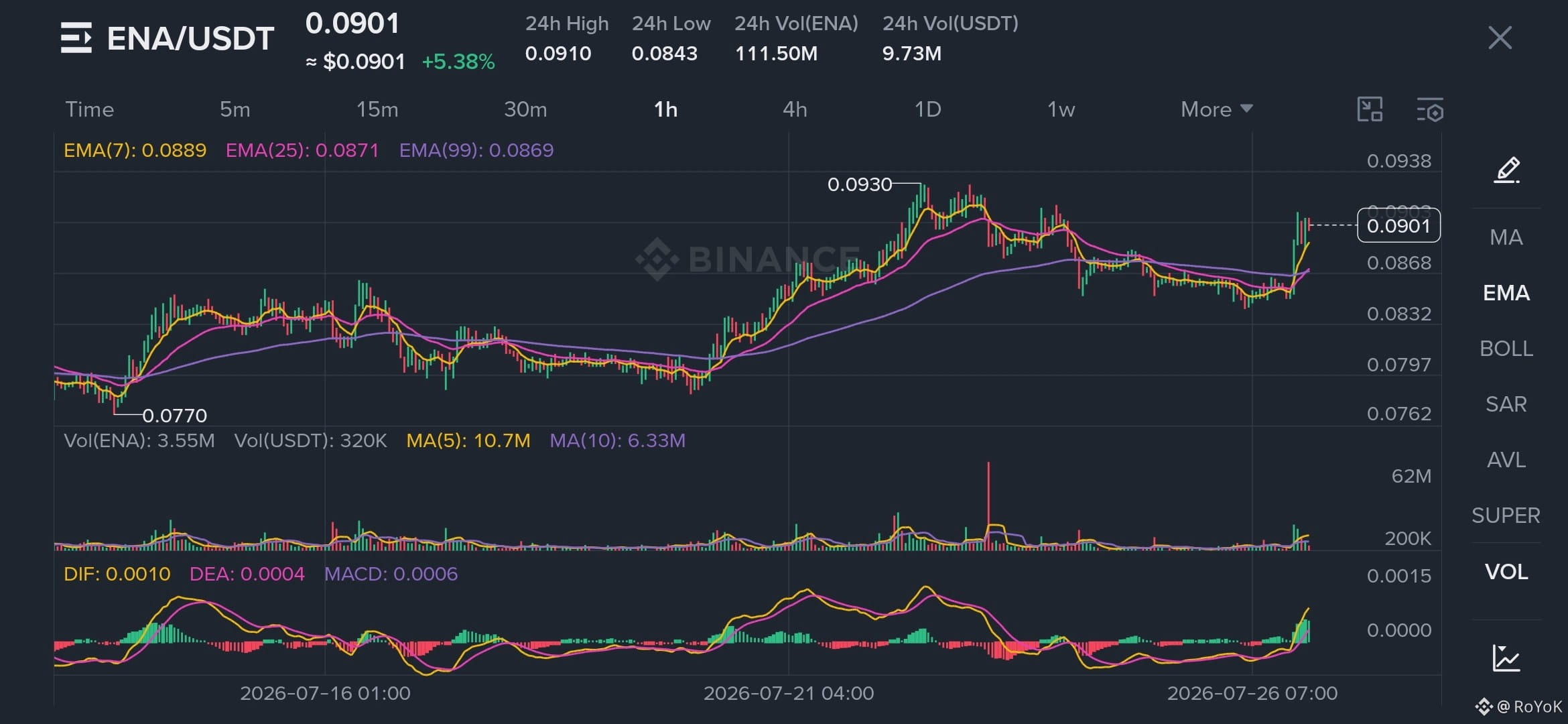The width and height of the screenshot is (1568, 724).
Task: Click the 62M volume axis label
Action: pyautogui.click(x=1411, y=476)
